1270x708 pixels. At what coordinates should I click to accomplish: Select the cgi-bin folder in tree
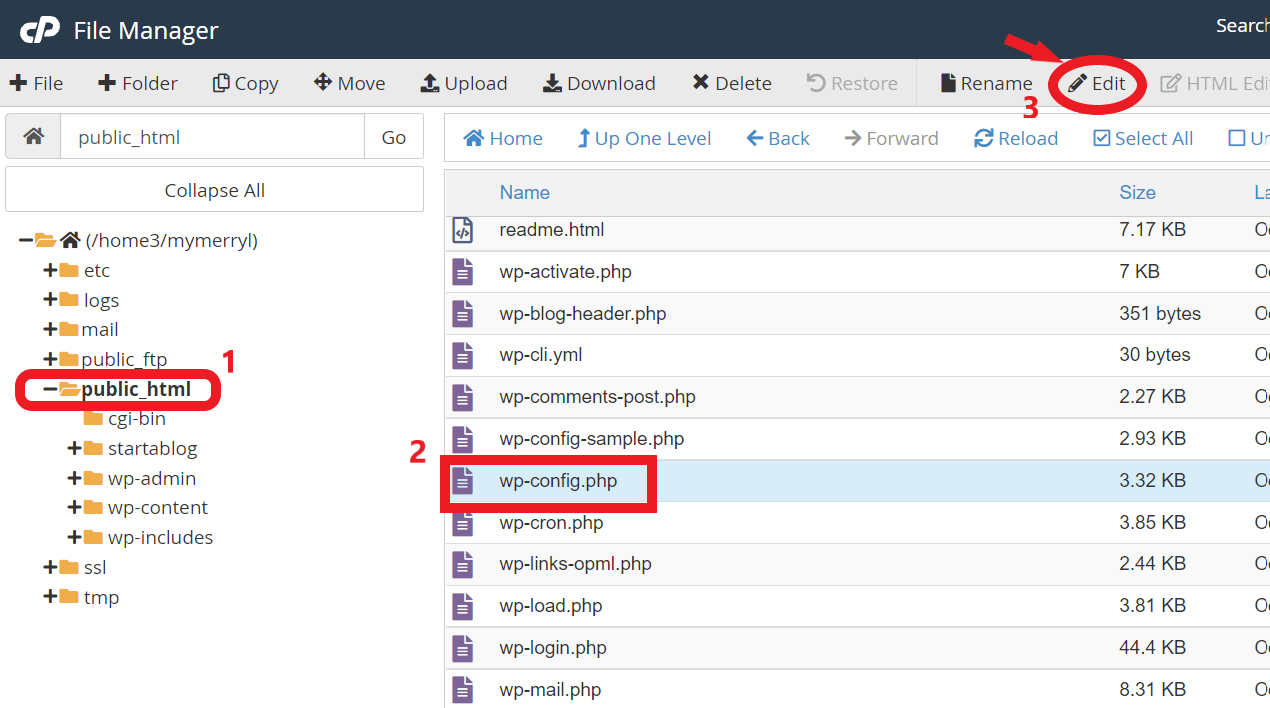pyautogui.click(x=136, y=418)
